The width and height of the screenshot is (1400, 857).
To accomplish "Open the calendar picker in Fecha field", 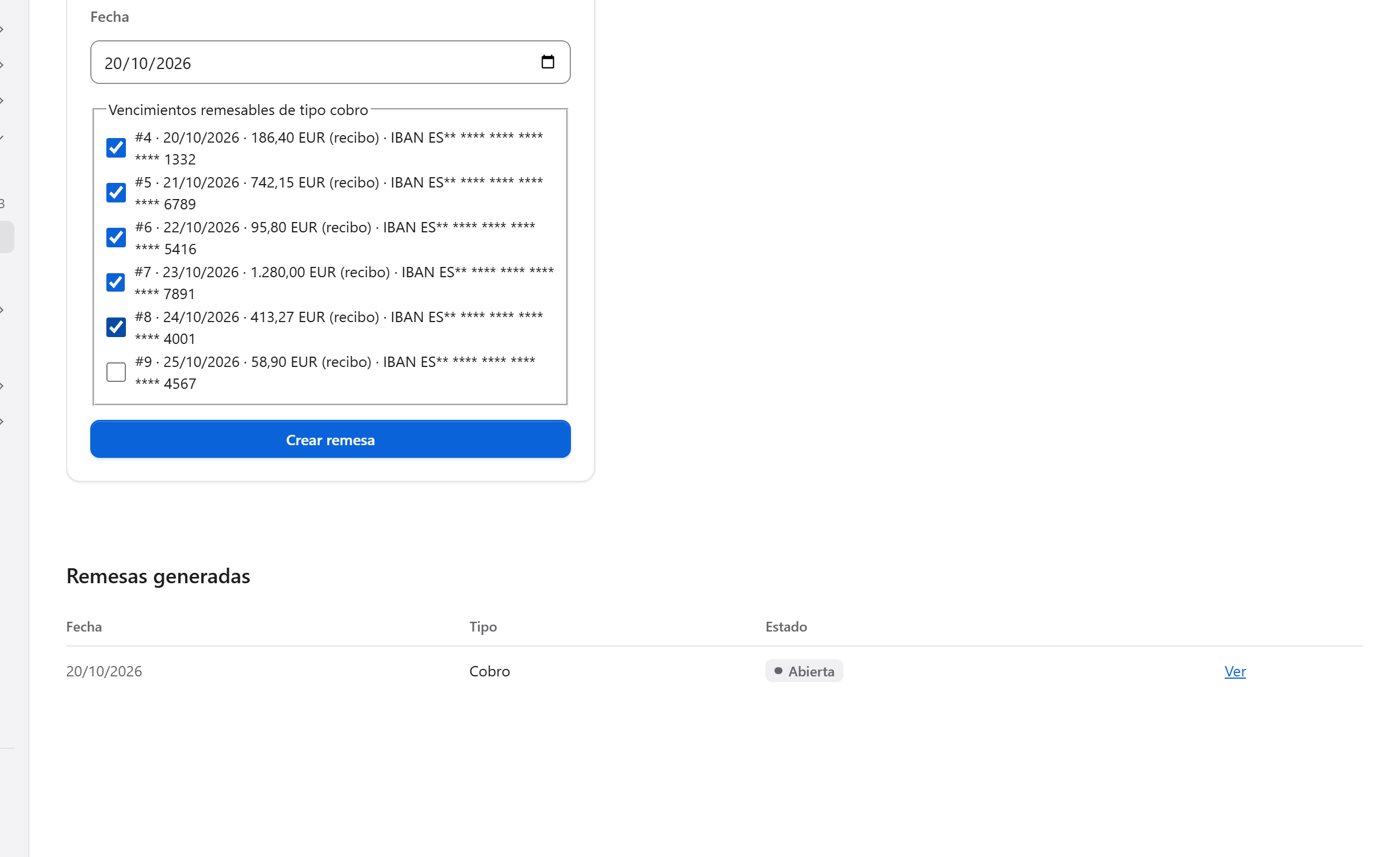I will pyautogui.click(x=547, y=62).
